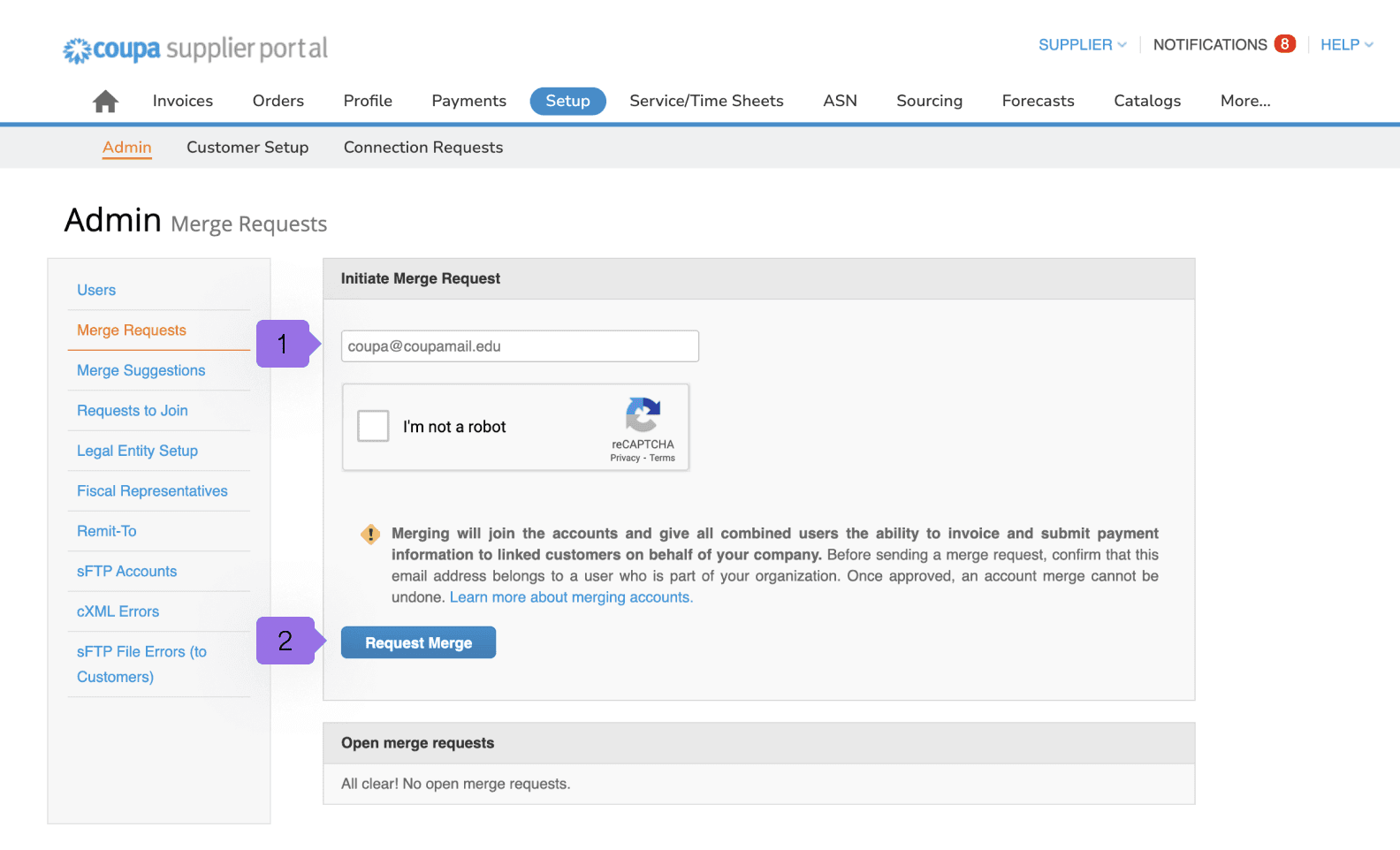1400x850 pixels.
Task: Open Legal Entity Setup
Action: click(x=137, y=451)
